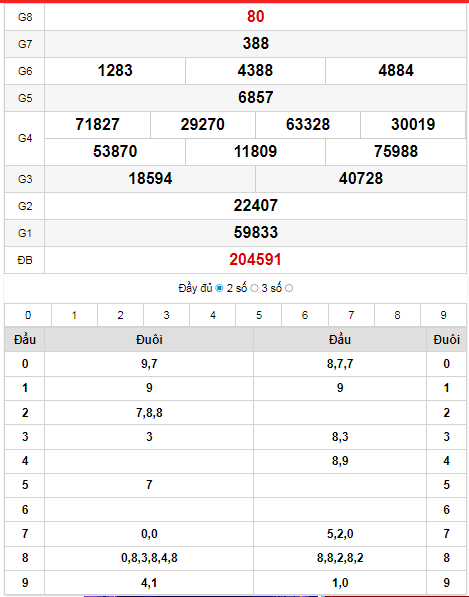Viewport: 469px width, 597px height.
Task: Select the G3 result 18594
Action: [150, 179]
